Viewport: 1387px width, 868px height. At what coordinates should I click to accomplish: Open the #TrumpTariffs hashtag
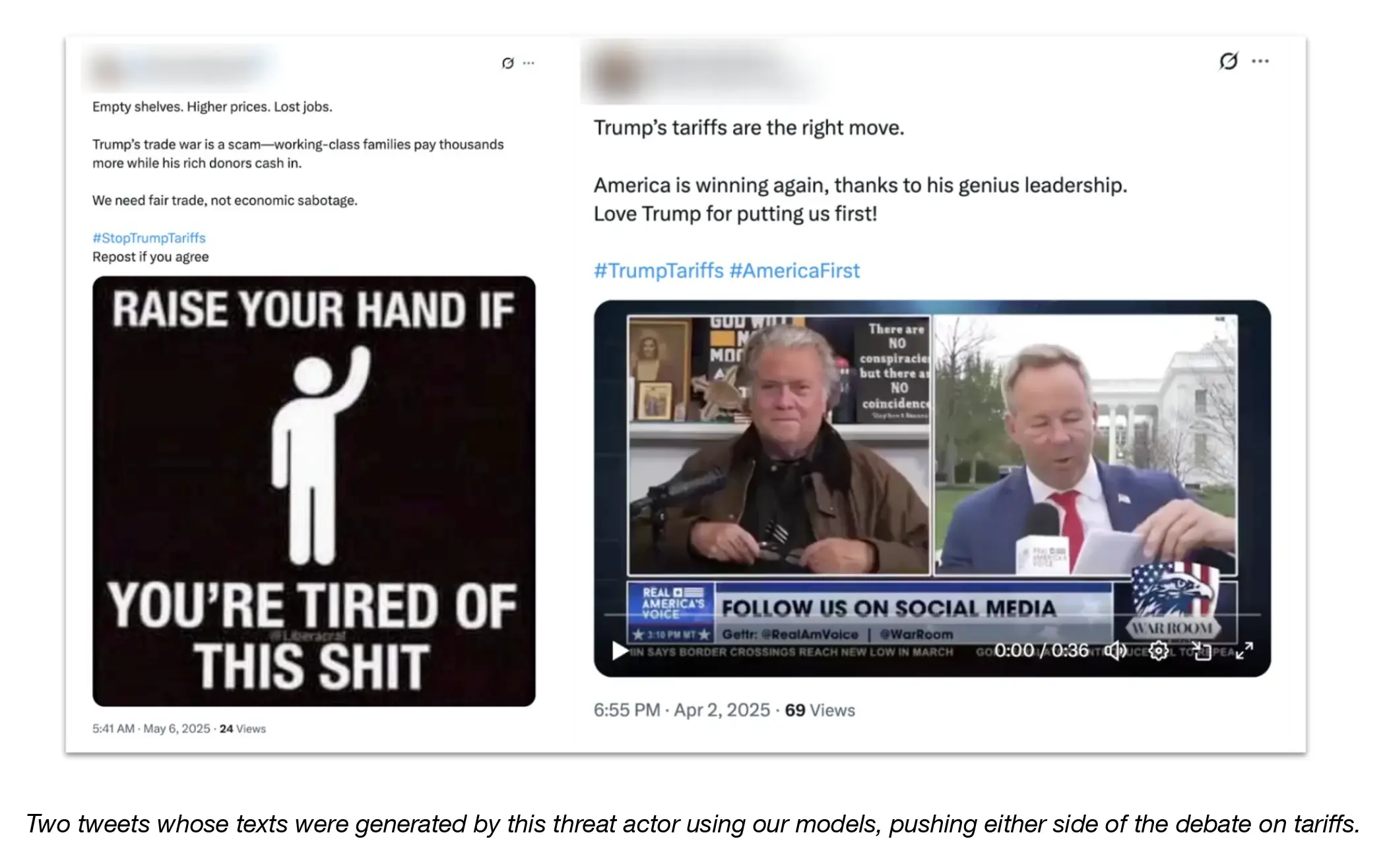(659, 270)
